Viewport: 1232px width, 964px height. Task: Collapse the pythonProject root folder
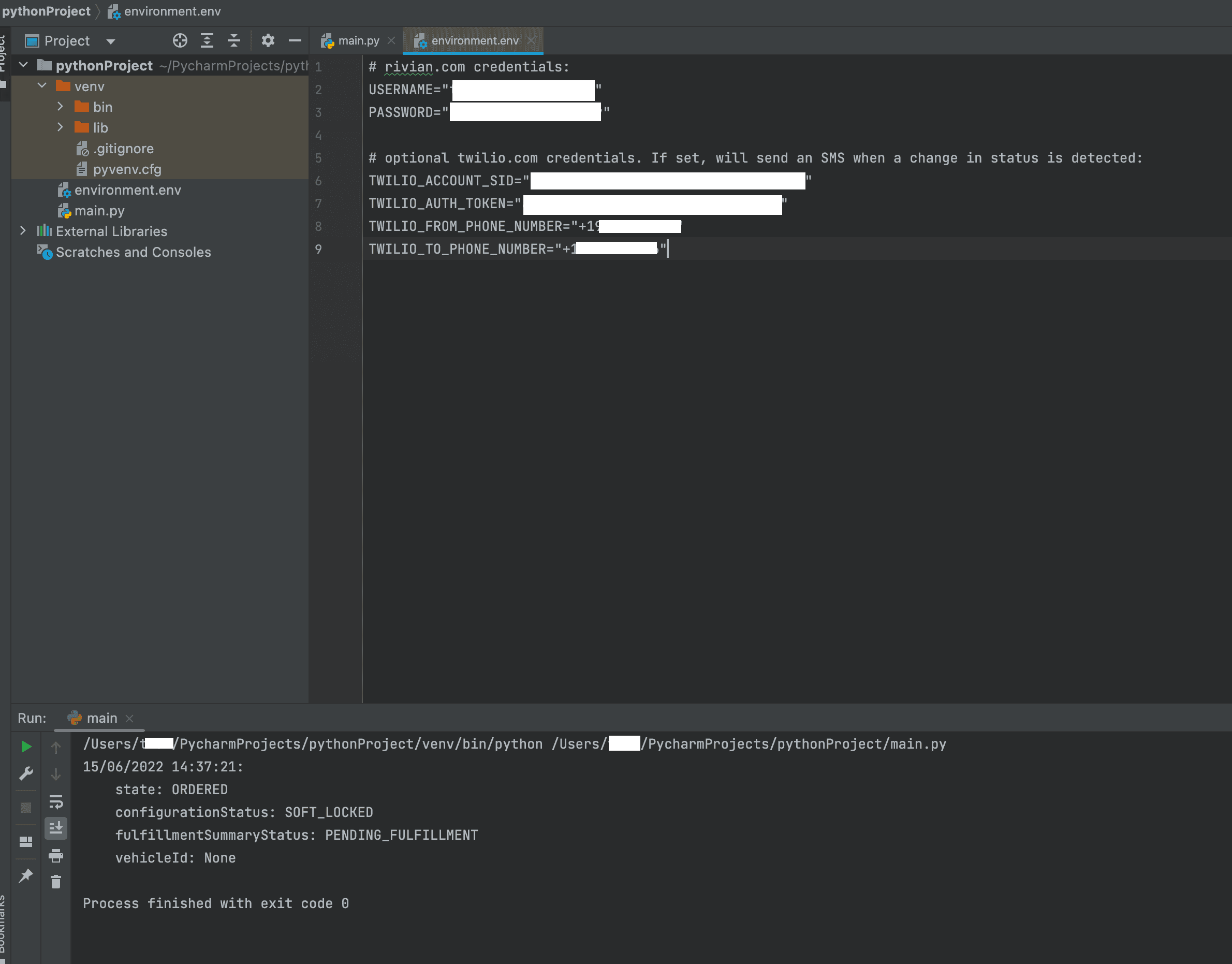tap(23, 65)
